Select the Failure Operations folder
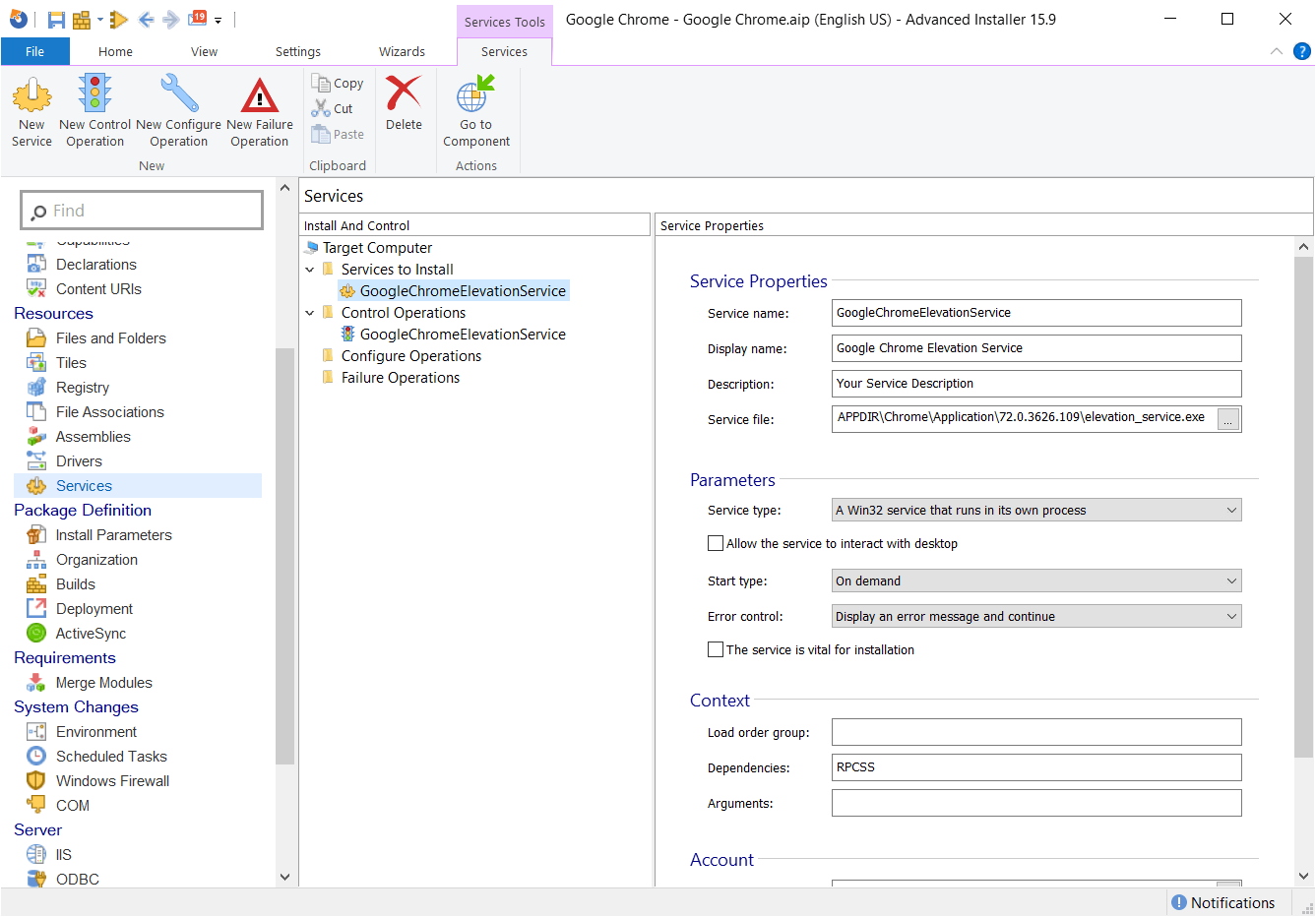This screenshot has width=1316, height=917. click(400, 378)
